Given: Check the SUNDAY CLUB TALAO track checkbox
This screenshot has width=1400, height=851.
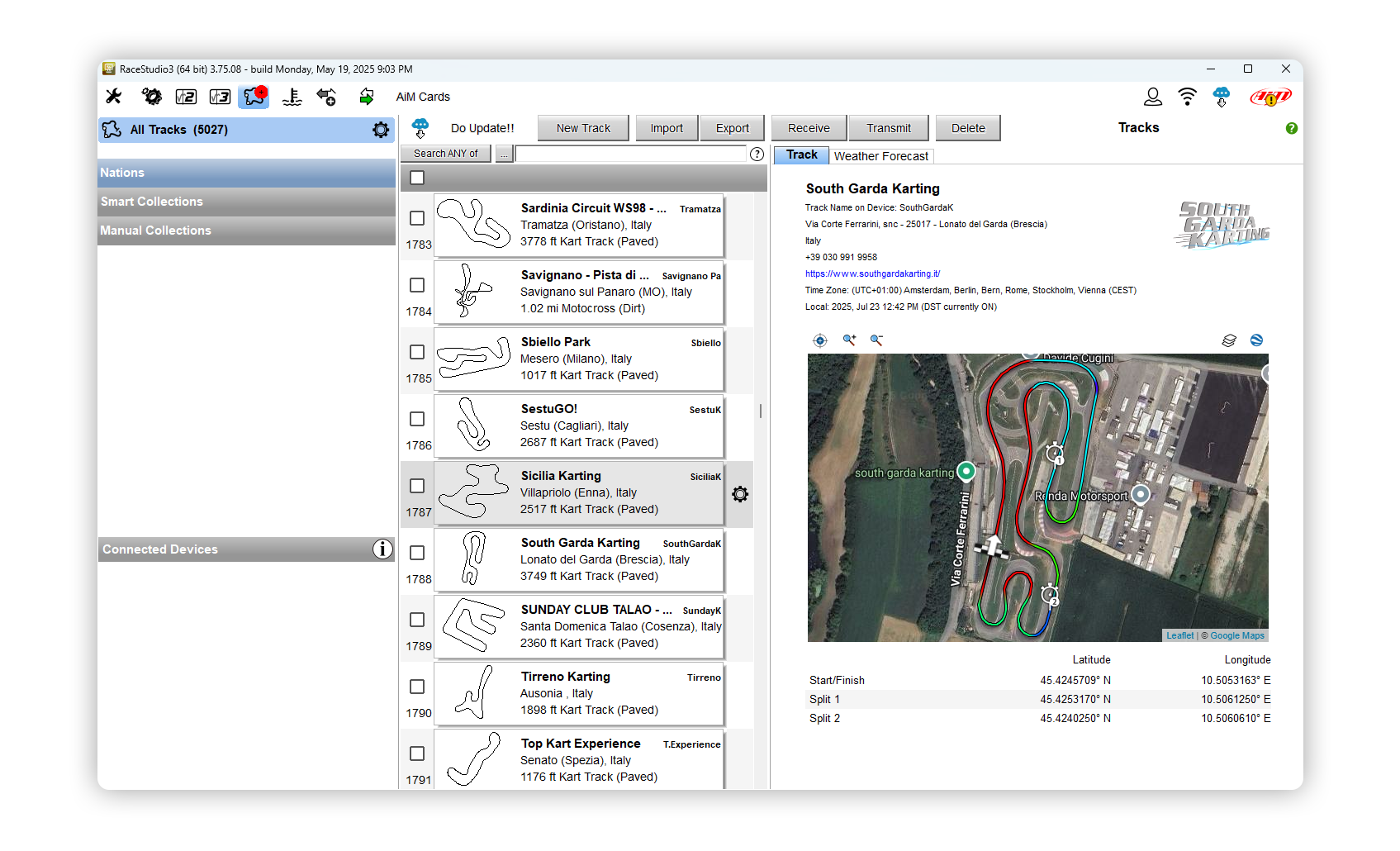Looking at the screenshot, I should pos(417,620).
